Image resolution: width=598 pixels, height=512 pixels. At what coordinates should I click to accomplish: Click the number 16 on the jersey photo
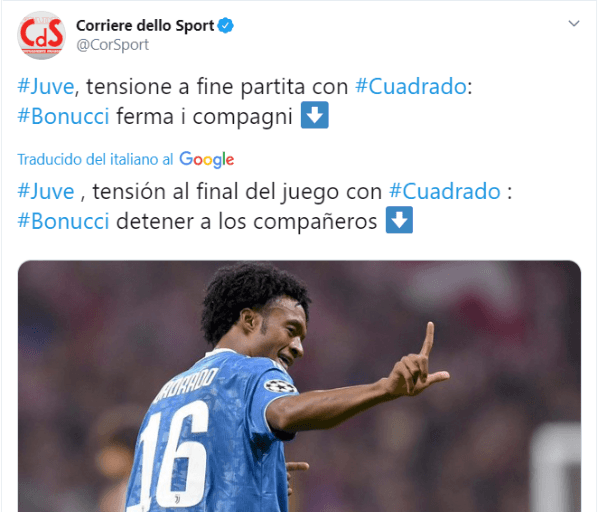175,454
